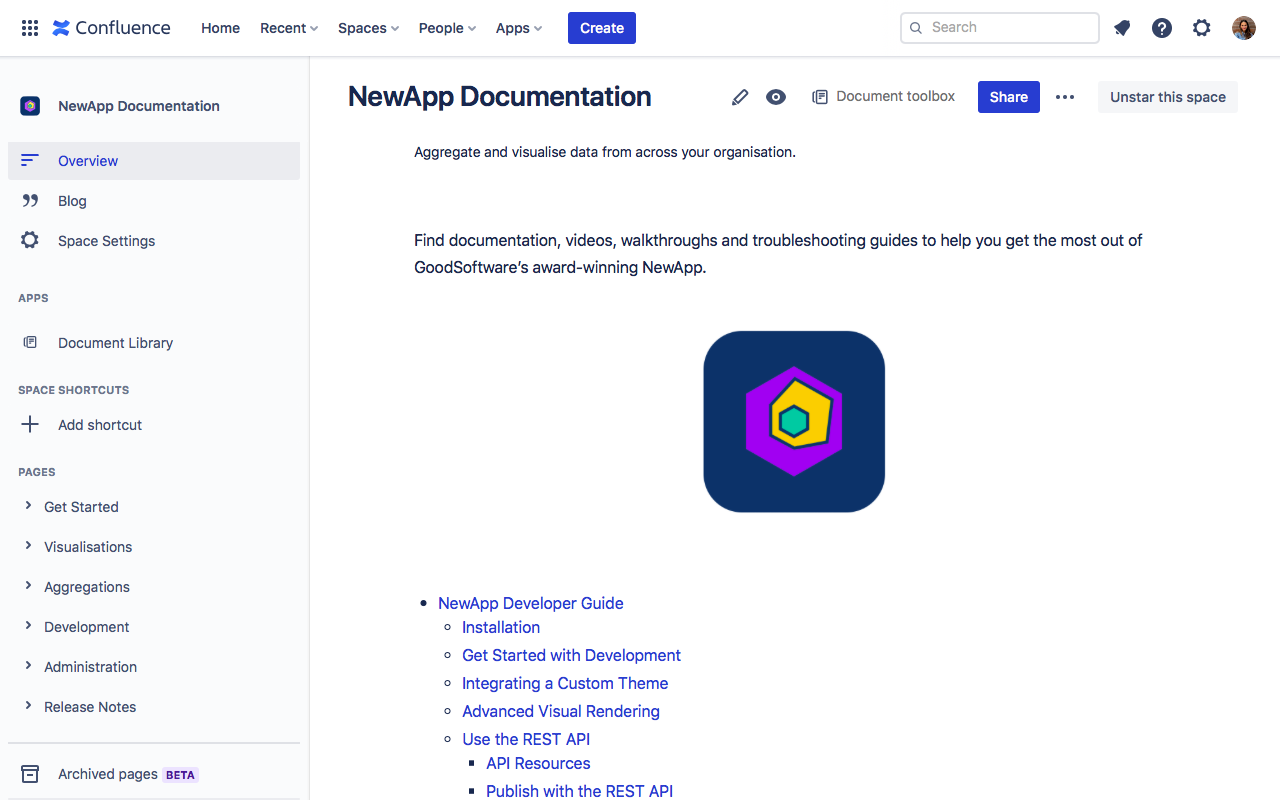
Task: Open the help question mark icon
Action: coord(1162,28)
